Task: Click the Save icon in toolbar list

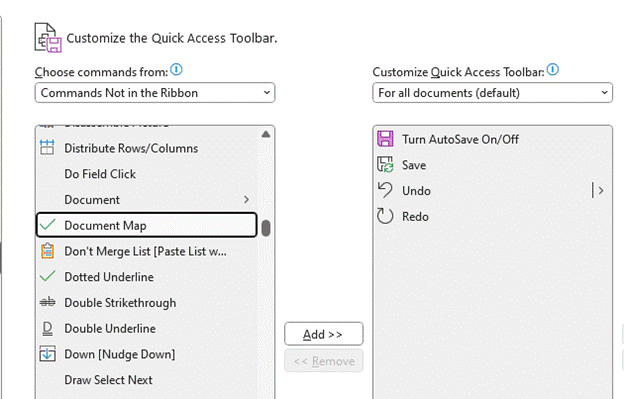Action: (x=385, y=165)
